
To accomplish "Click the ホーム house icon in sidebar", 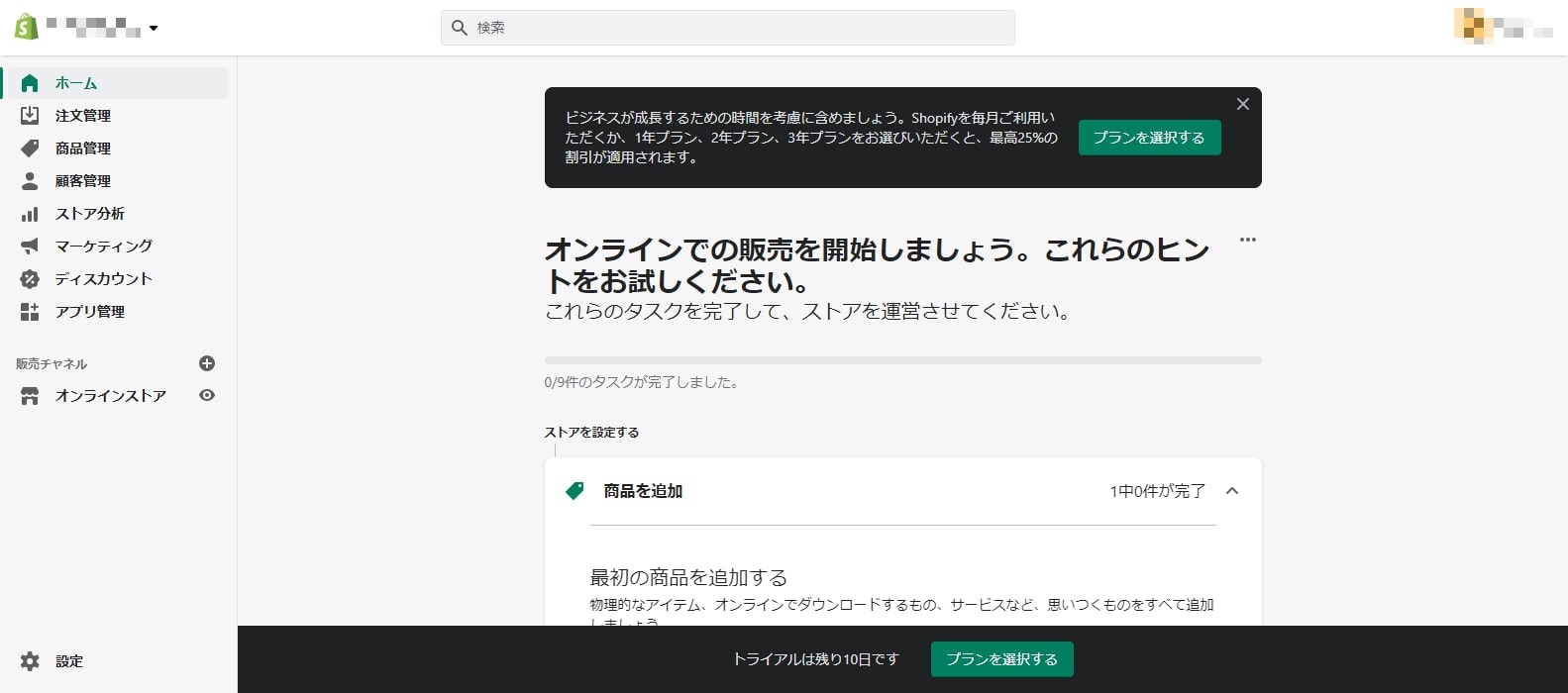I will 30,83.
